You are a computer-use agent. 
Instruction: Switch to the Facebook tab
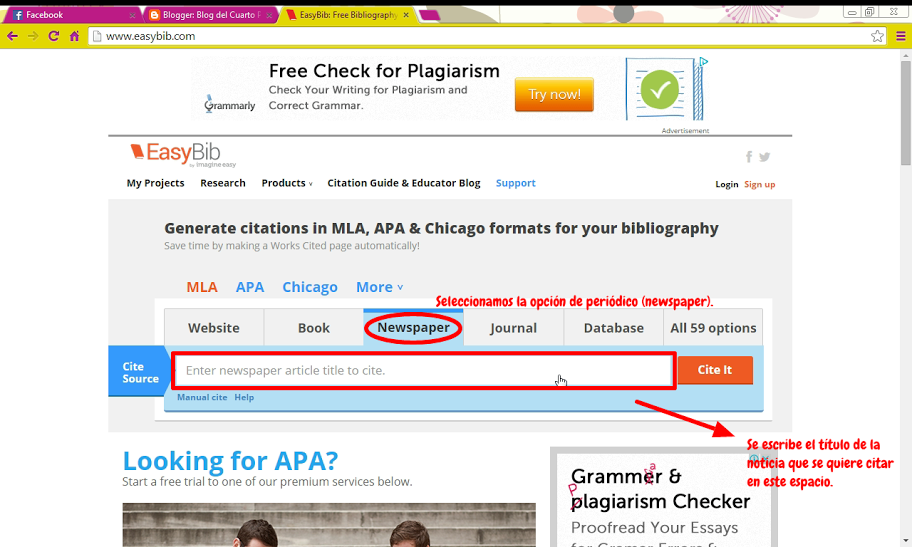[x=72, y=15]
